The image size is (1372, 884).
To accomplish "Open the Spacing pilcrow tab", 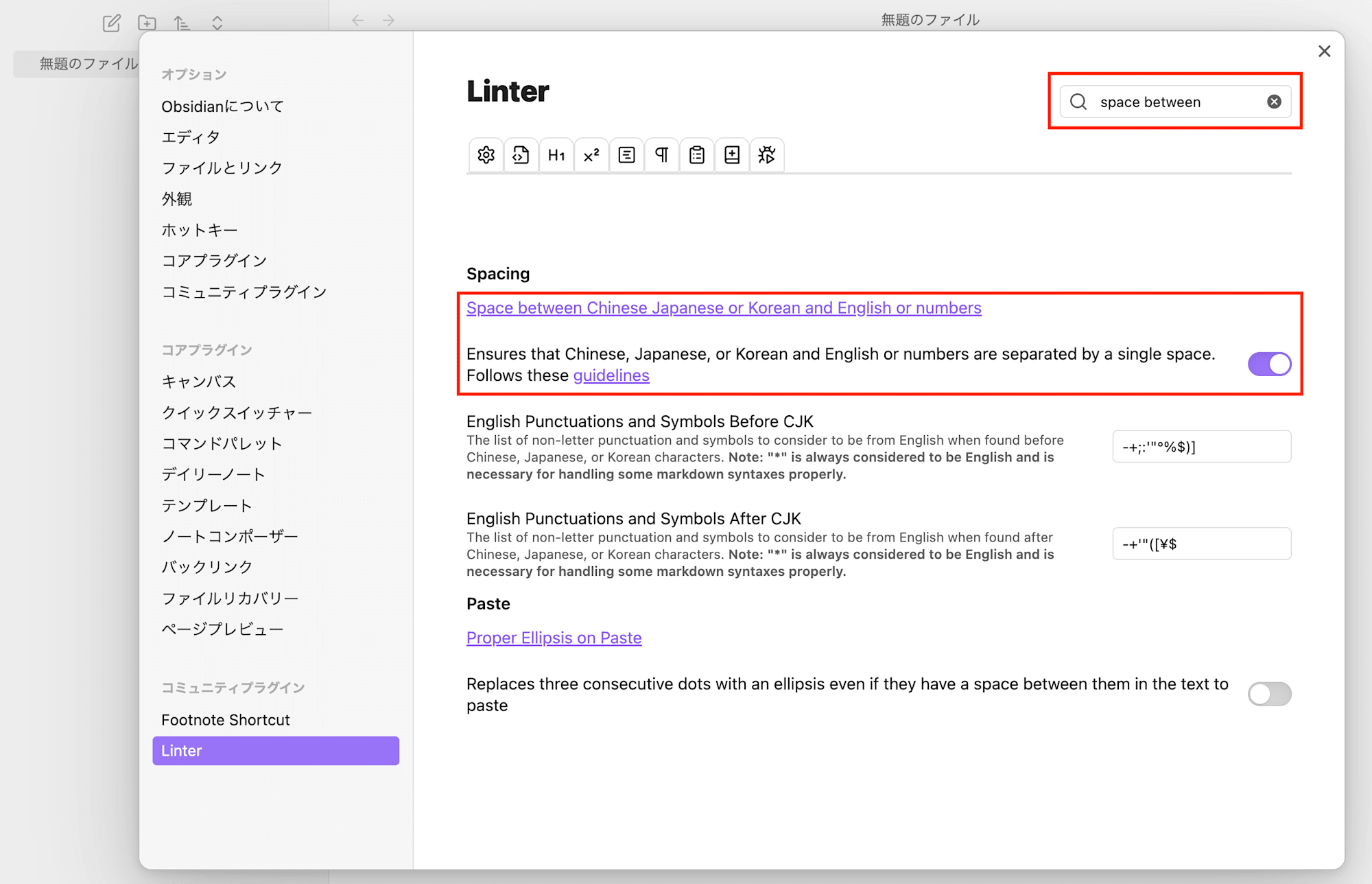I will 662,155.
